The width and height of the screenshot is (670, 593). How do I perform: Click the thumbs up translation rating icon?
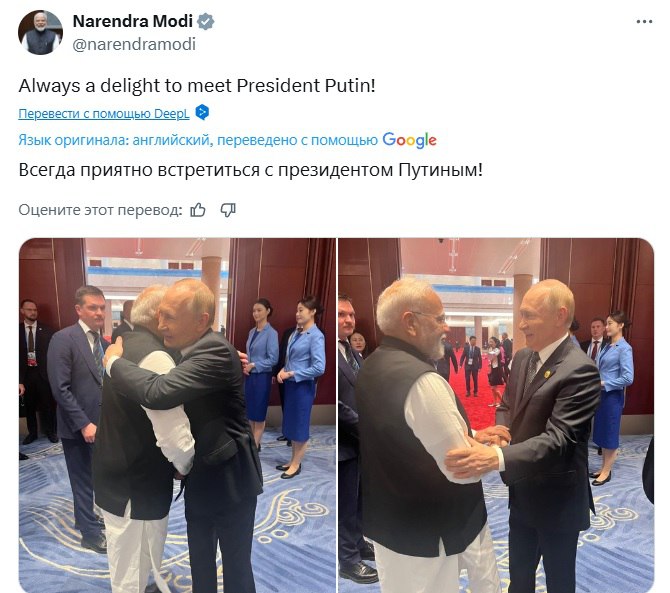tap(198, 209)
